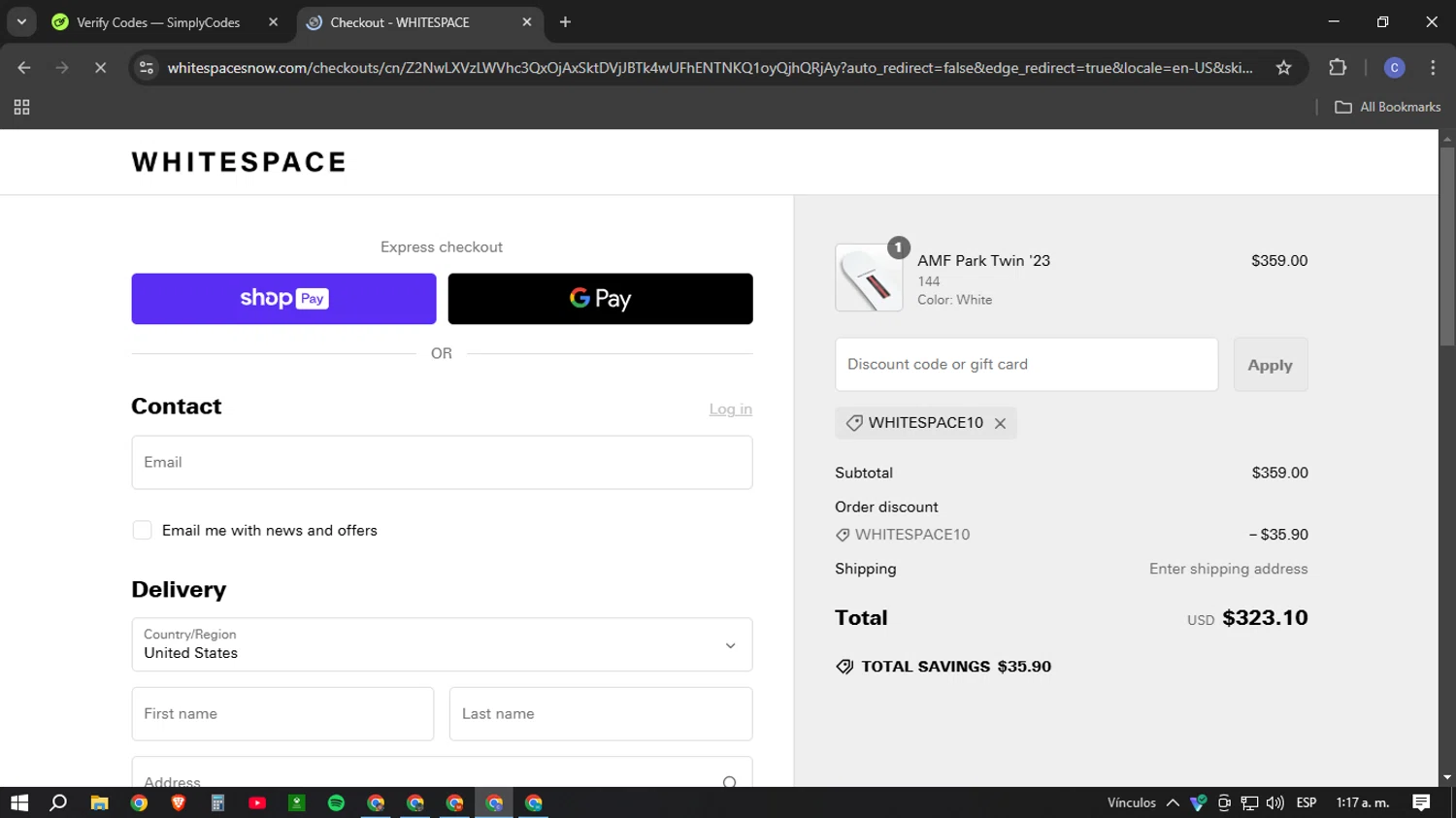This screenshot has height=818, width=1456.
Task: Click the – $35.90 discount amount
Action: click(x=1278, y=535)
